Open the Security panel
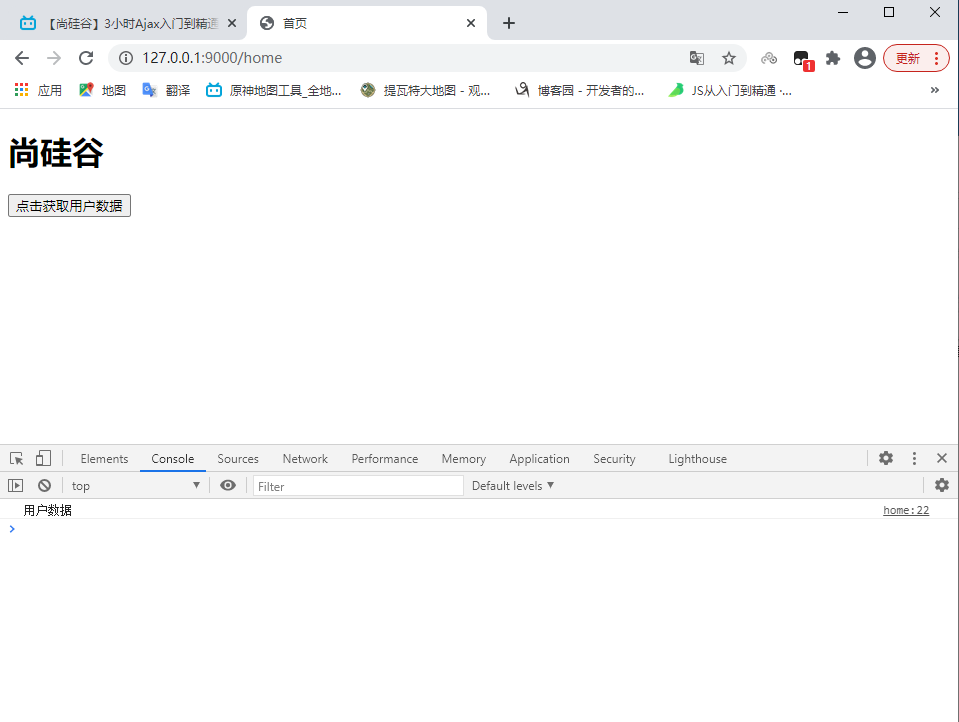This screenshot has height=722, width=959. [x=614, y=459]
